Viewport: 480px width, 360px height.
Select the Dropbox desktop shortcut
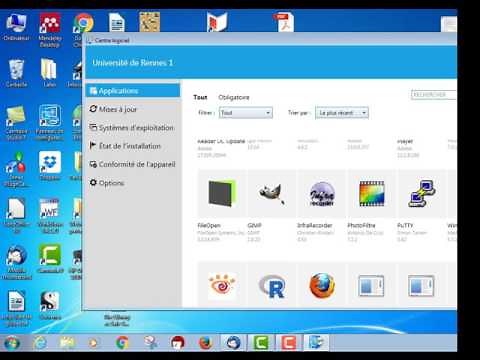click(50, 166)
